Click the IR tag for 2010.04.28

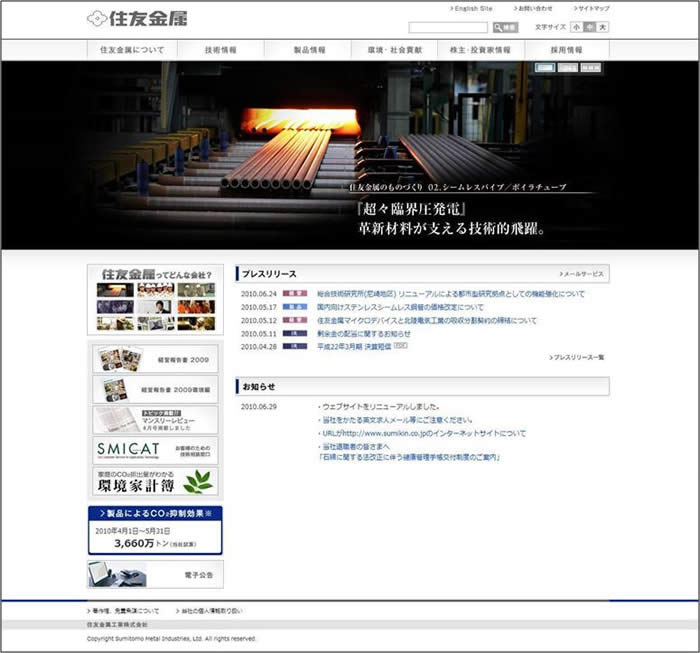point(295,346)
